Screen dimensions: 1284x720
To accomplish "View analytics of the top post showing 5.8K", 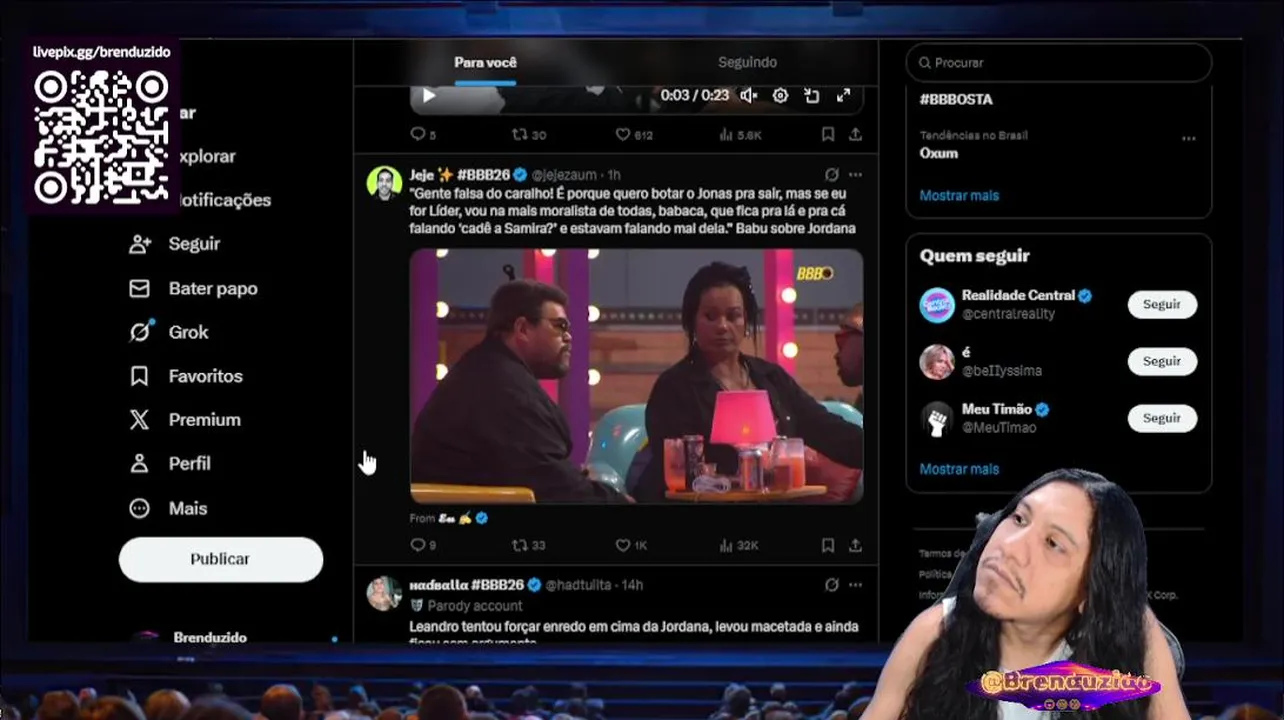I will pos(740,134).
